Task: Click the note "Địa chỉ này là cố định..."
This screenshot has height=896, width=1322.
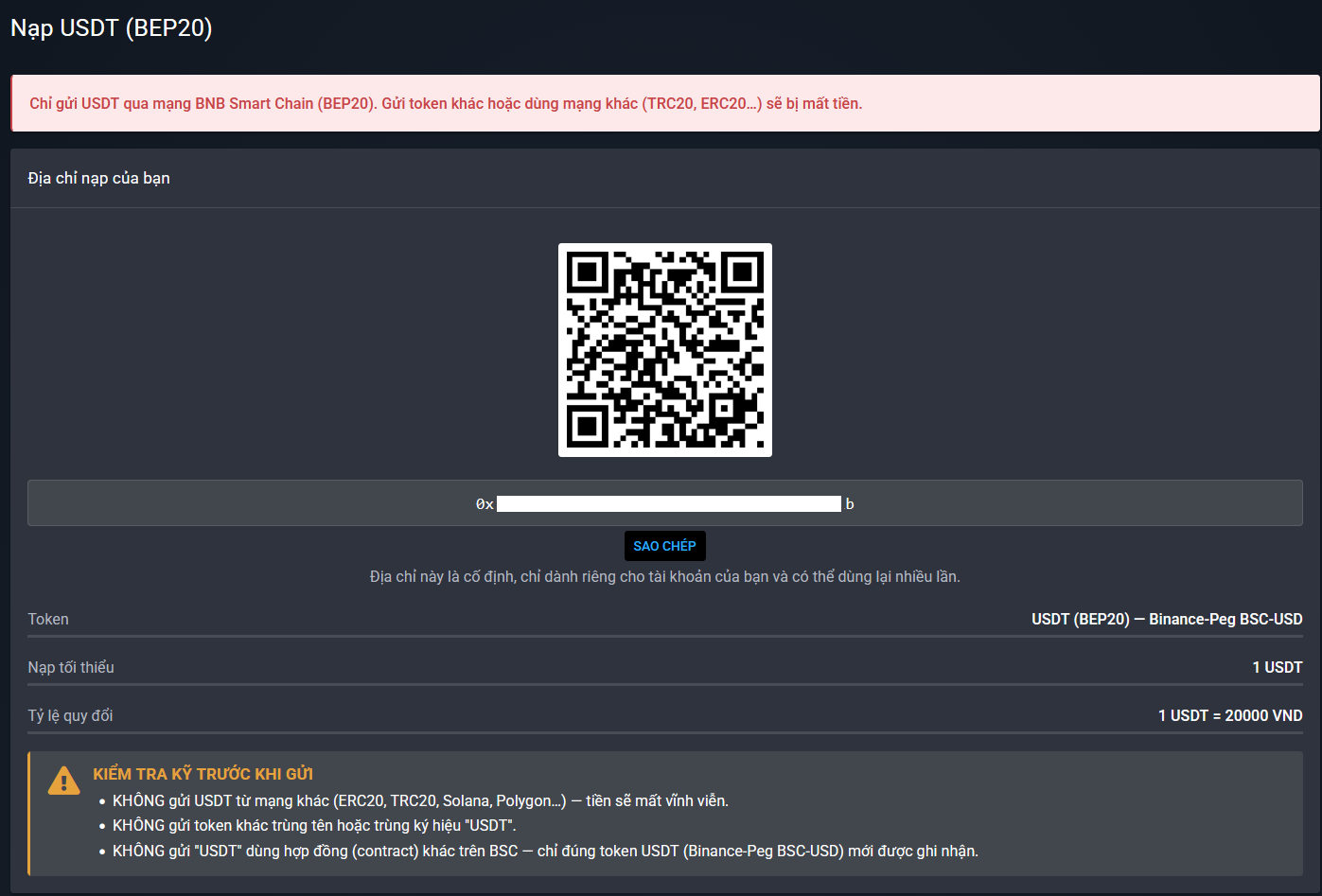Action: click(665, 576)
